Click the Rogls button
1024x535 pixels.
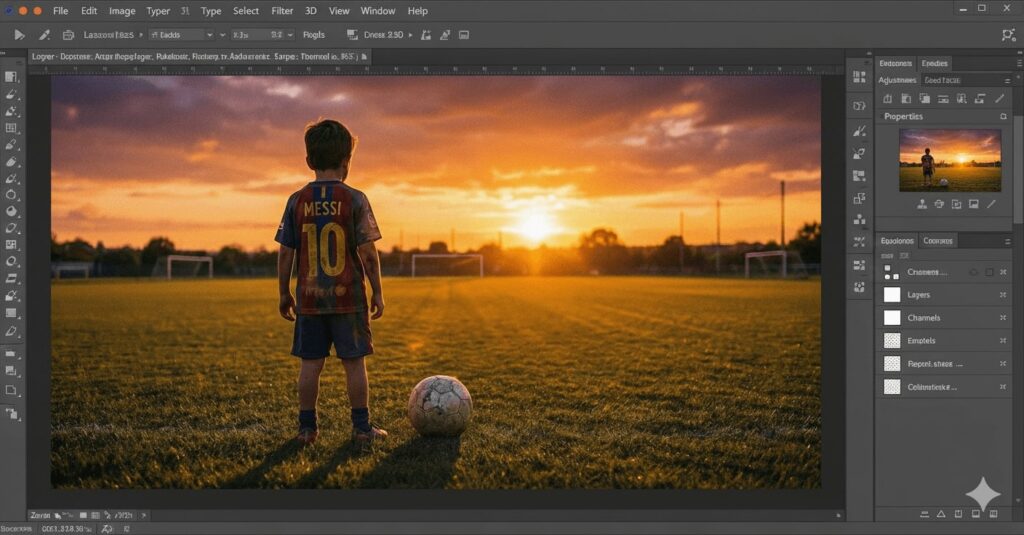(x=313, y=35)
